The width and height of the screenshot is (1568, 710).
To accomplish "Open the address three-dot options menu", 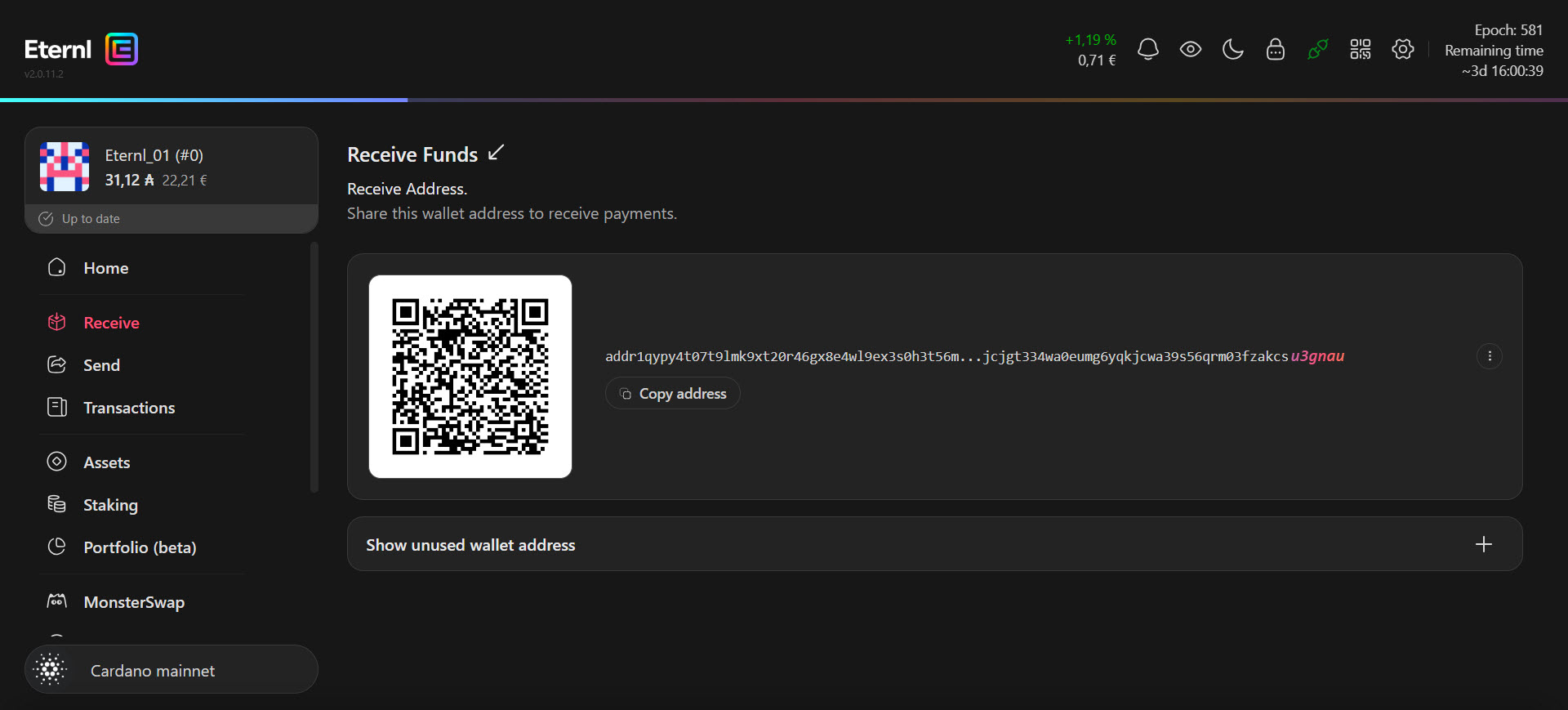I will pyautogui.click(x=1489, y=356).
